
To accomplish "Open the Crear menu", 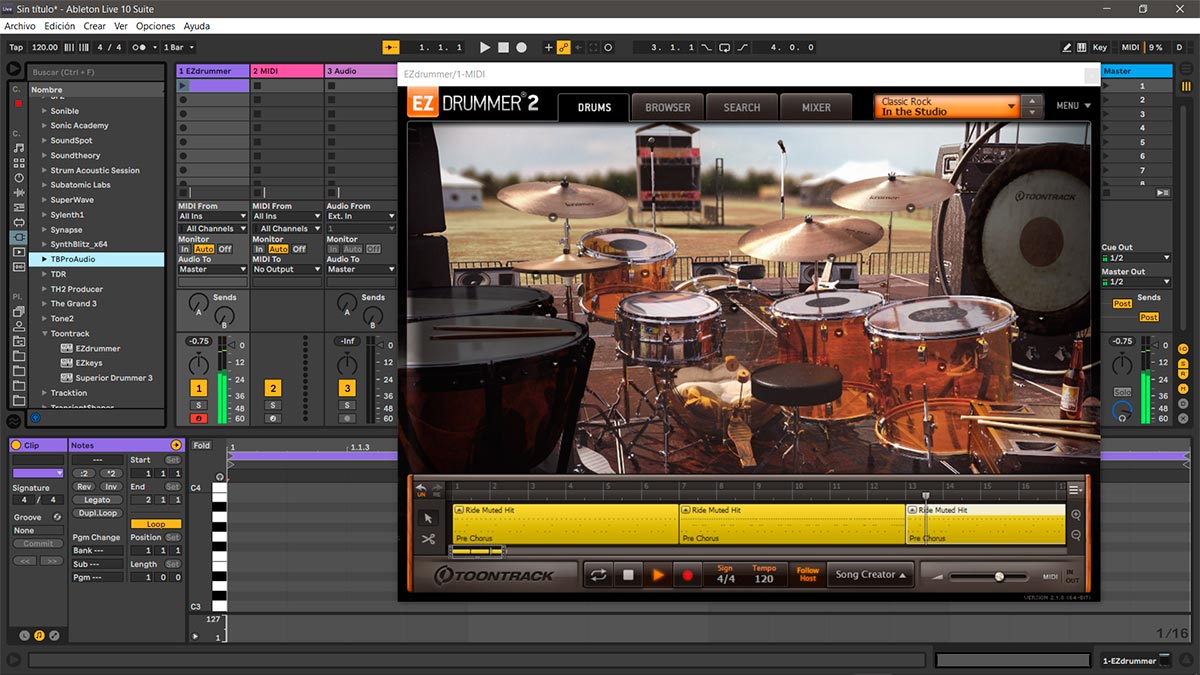I will coord(94,26).
